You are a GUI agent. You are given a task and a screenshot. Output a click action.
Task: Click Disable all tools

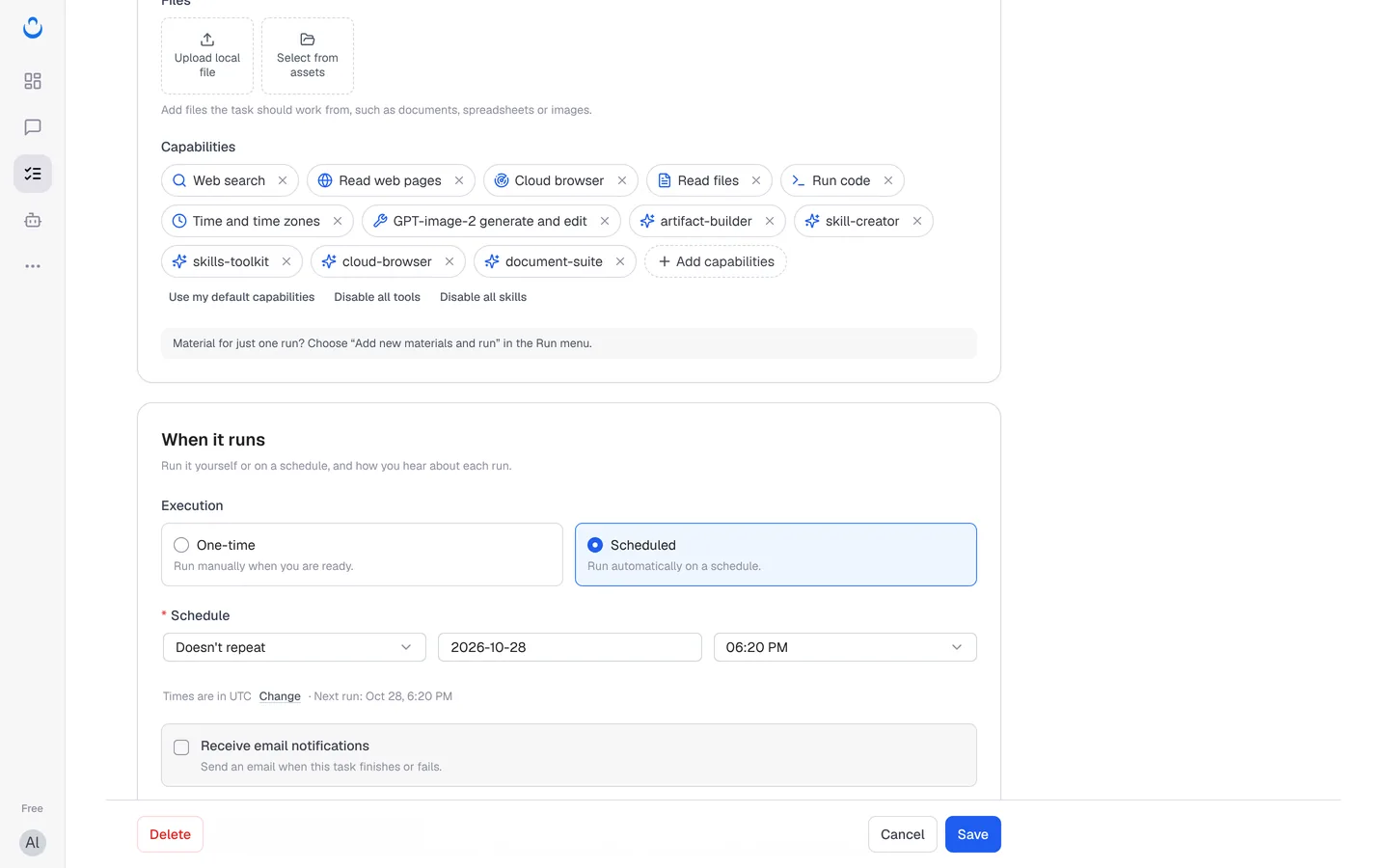(x=377, y=297)
